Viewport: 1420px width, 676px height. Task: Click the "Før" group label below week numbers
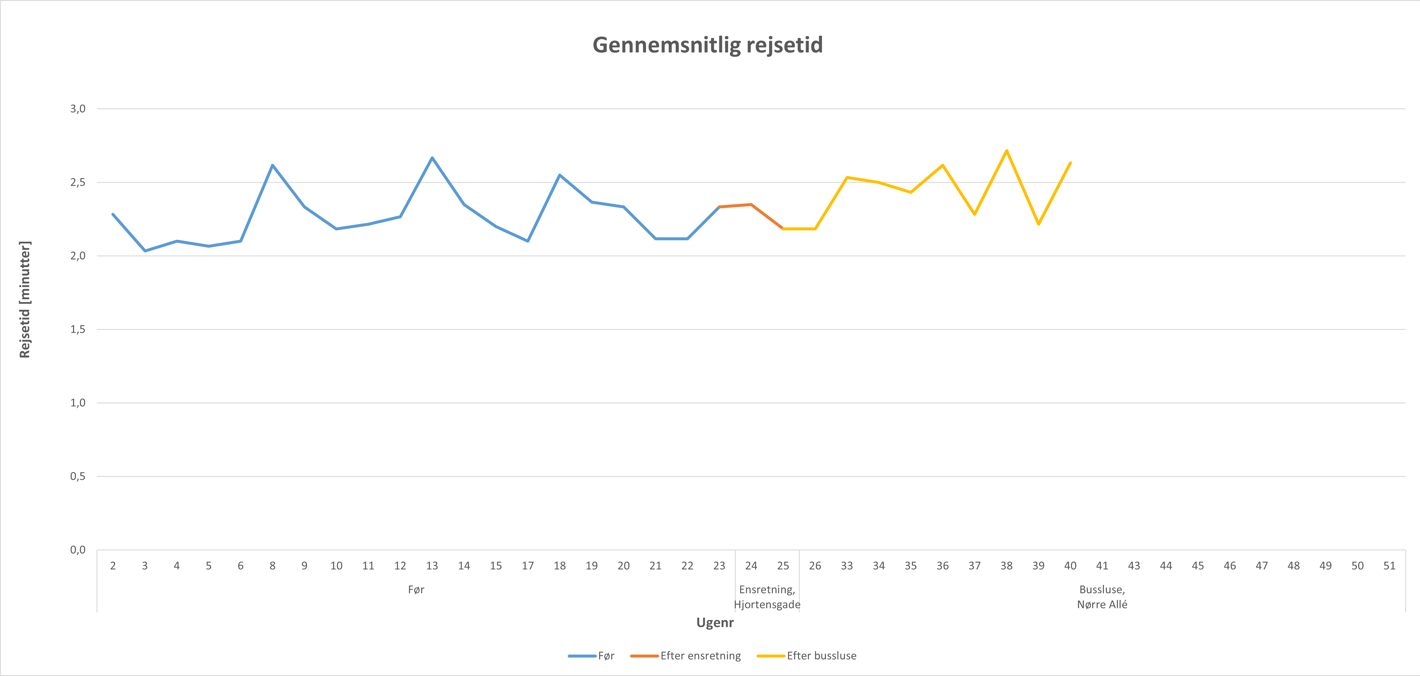coord(416,590)
